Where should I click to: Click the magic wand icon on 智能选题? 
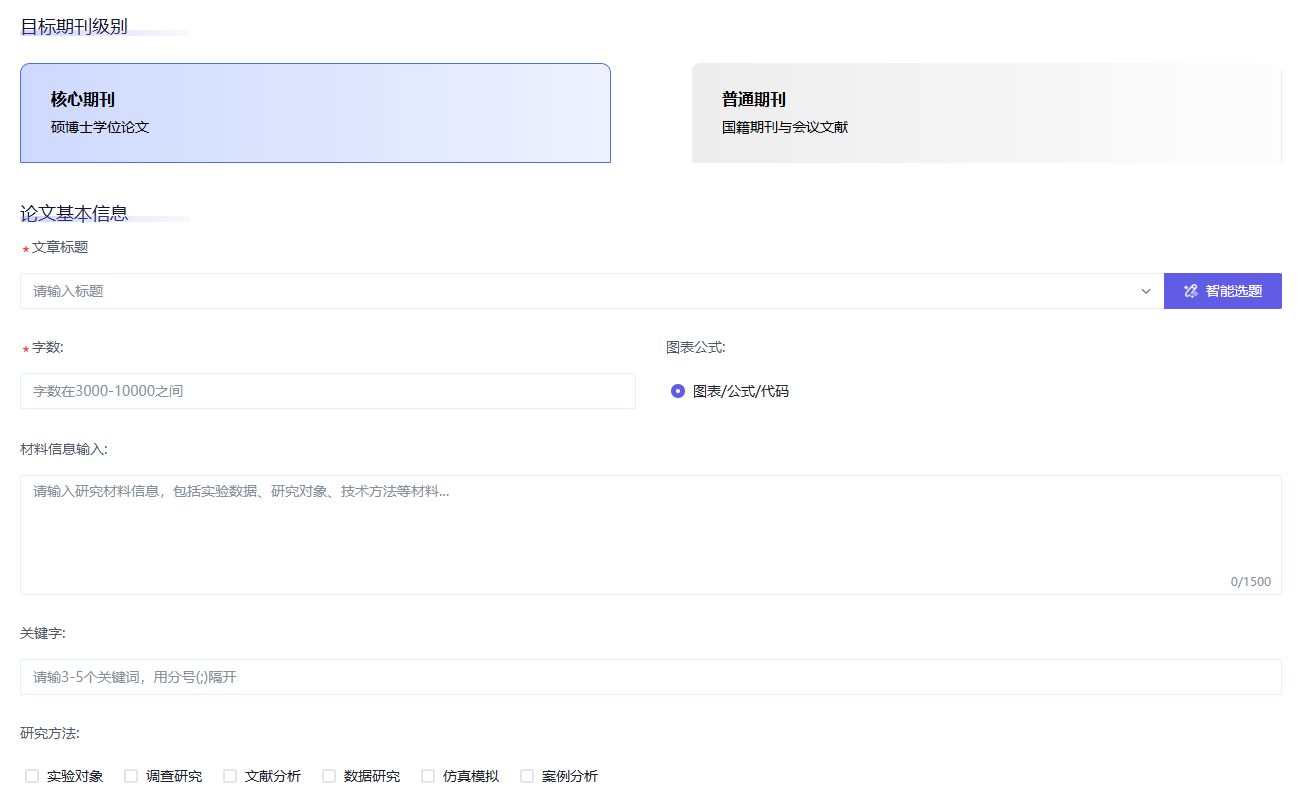pos(1190,291)
